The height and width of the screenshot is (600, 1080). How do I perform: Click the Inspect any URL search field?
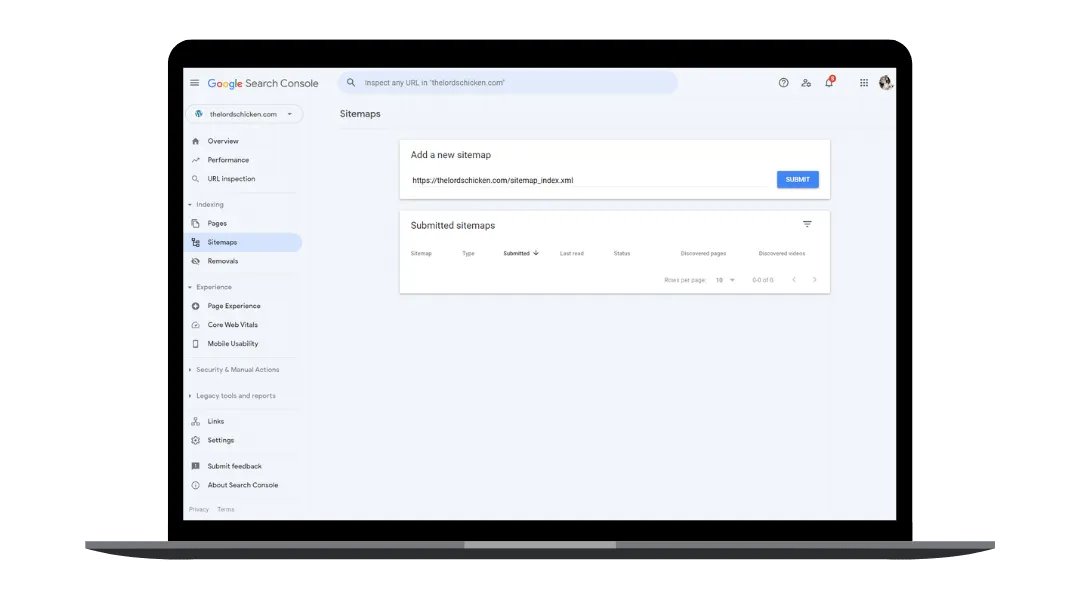click(x=508, y=83)
